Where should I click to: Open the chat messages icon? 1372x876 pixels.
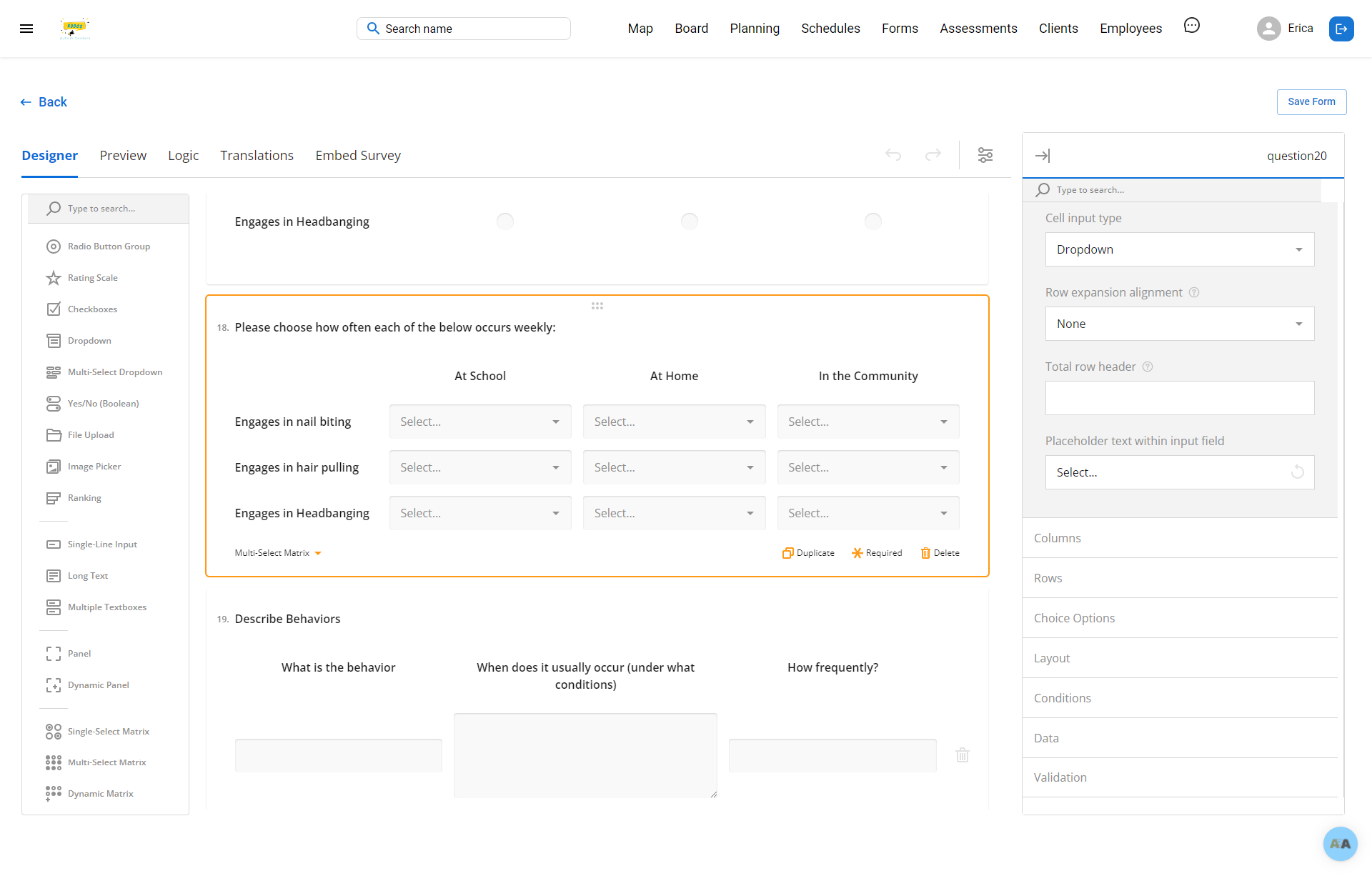coord(1191,26)
